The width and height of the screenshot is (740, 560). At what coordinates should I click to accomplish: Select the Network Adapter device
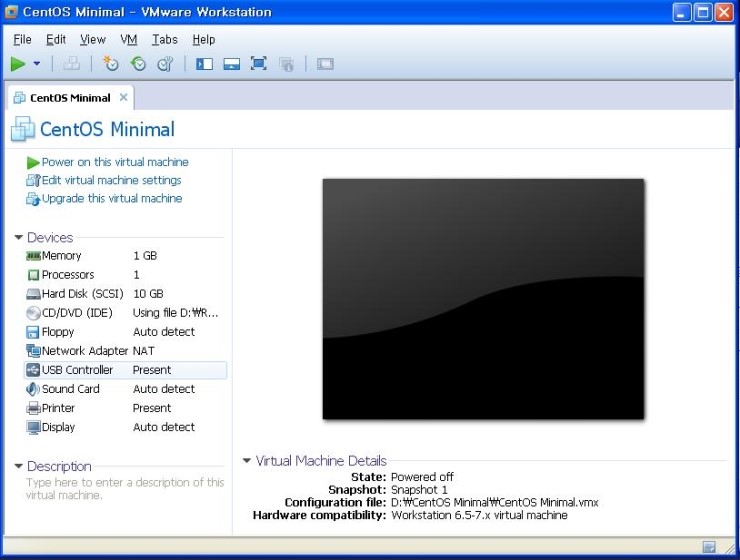click(84, 351)
